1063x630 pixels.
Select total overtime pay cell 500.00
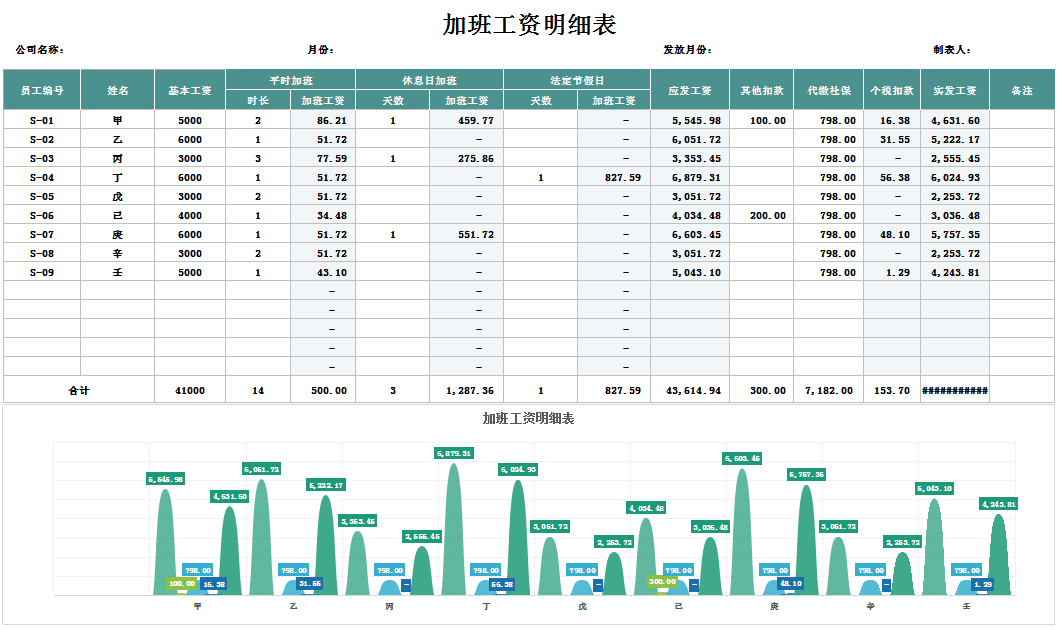tap(323, 390)
